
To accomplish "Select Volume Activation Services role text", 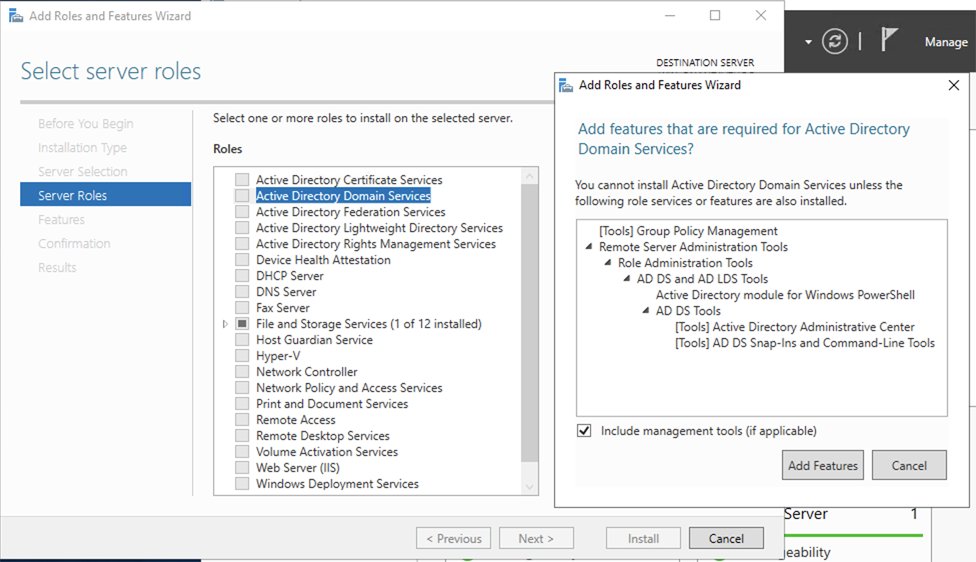I will (327, 452).
